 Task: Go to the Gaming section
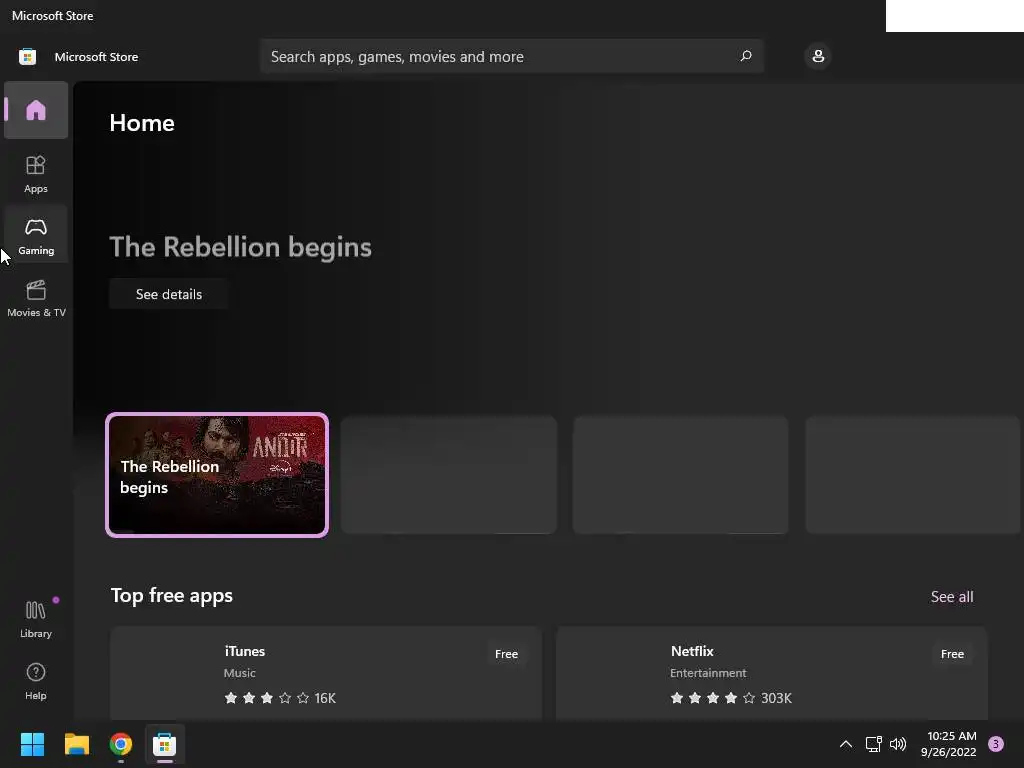[x=36, y=236]
